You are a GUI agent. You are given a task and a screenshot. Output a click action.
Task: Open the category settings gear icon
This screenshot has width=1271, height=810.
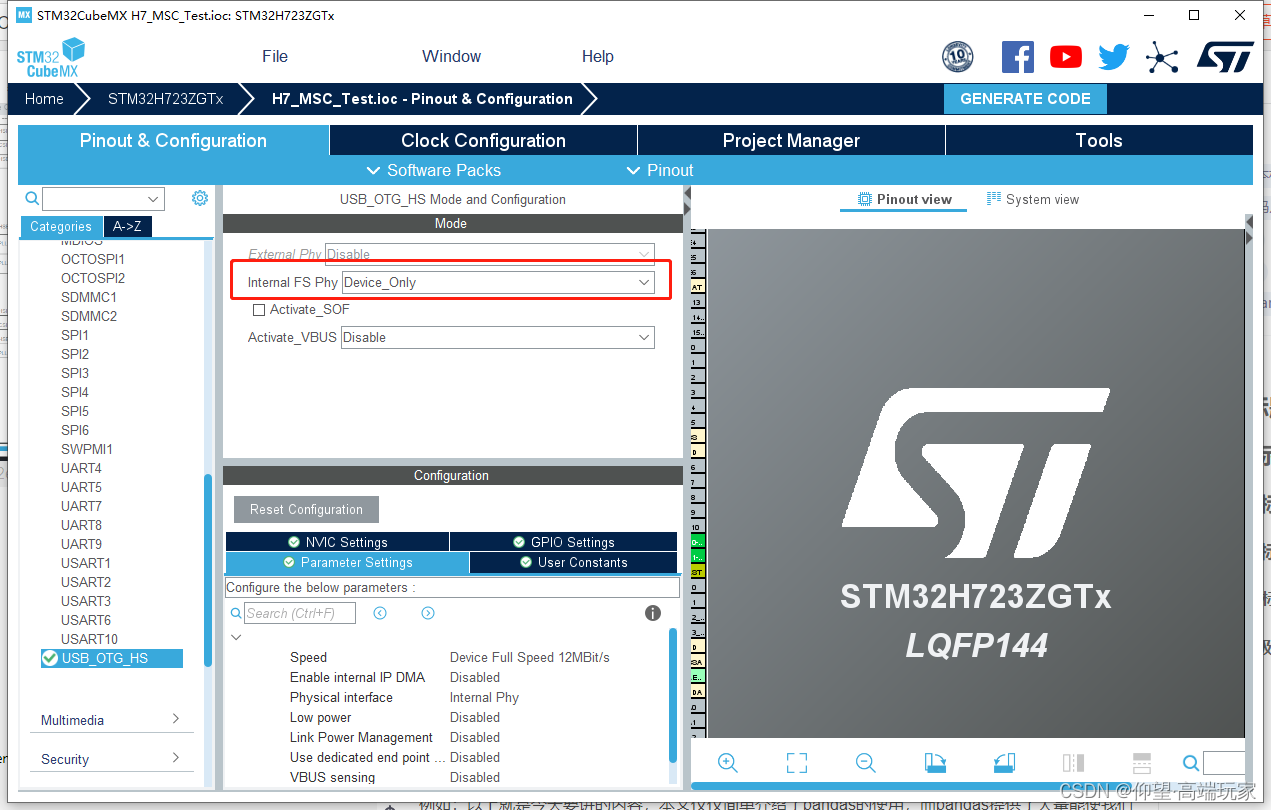(200, 198)
